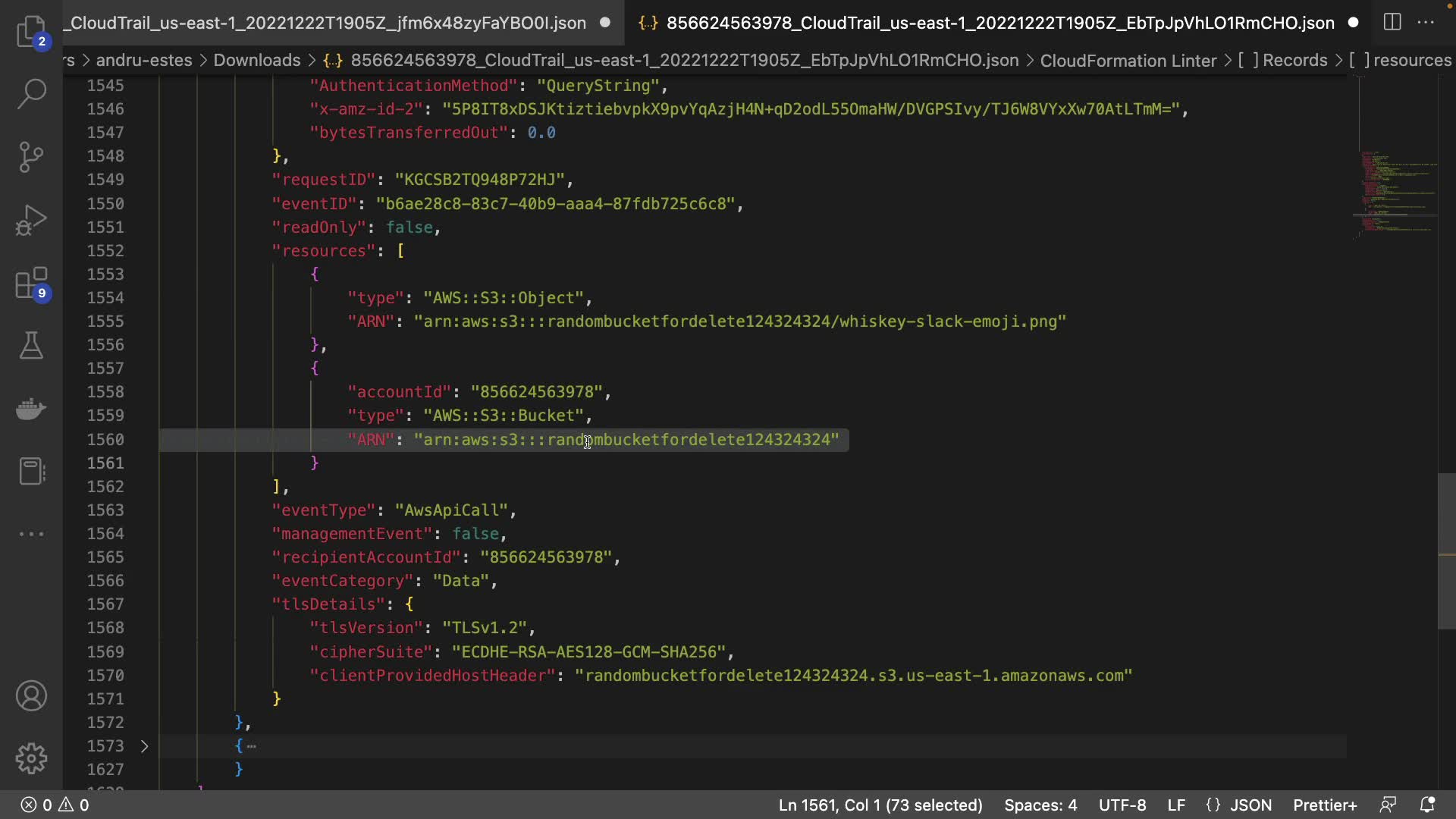
Task: Open Run and Debug view
Action: (31, 221)
